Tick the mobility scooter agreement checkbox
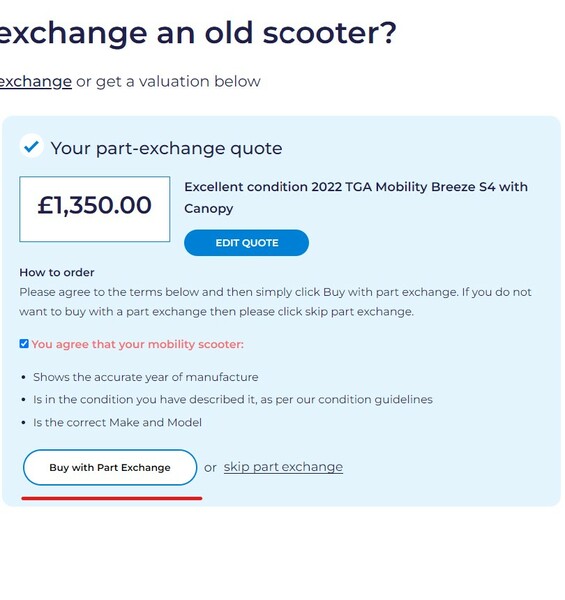The width and height of the screenshot is (565, 600). click(x=24, y=344)
